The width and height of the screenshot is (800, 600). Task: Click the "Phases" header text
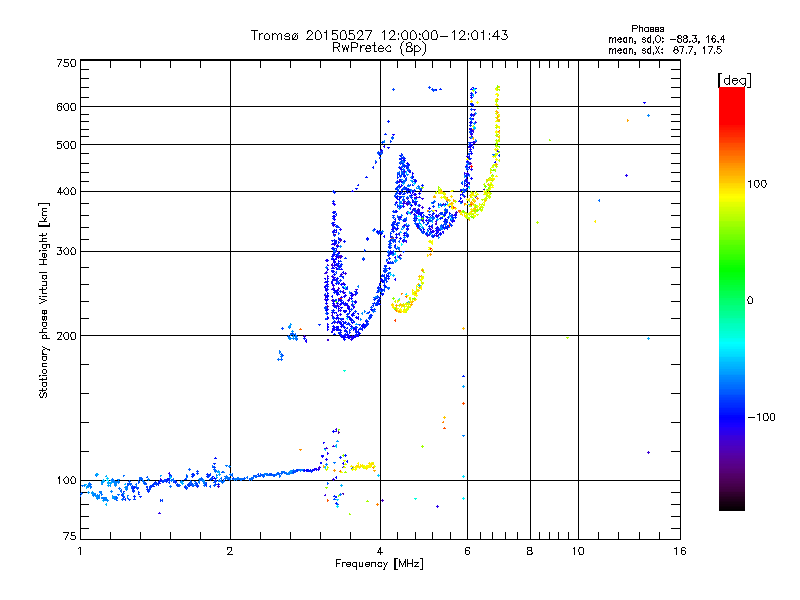pyautogui.click(x=647, y=29)
